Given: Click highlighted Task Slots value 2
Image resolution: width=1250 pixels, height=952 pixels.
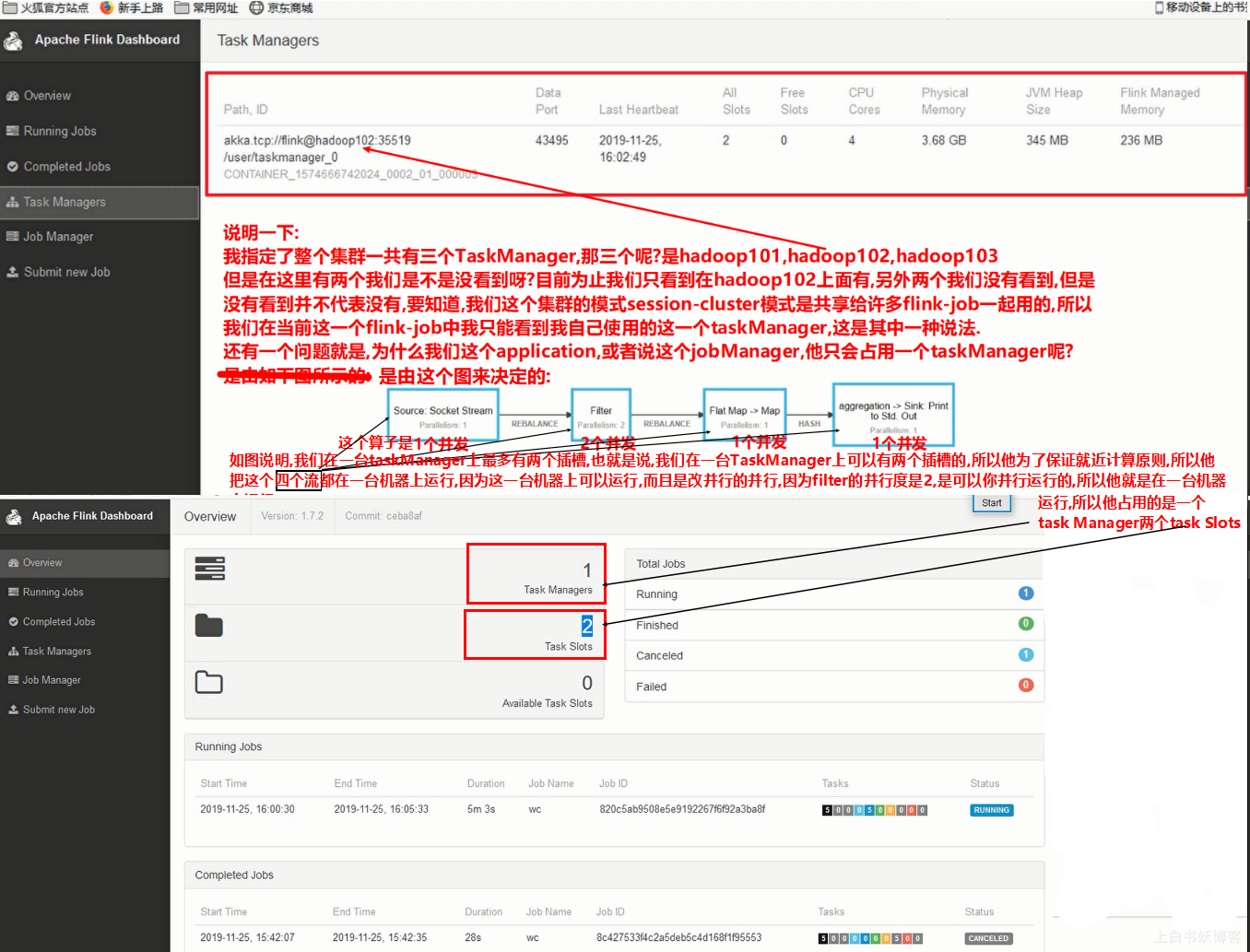Looking at the screenshot, I should (587, 627).
